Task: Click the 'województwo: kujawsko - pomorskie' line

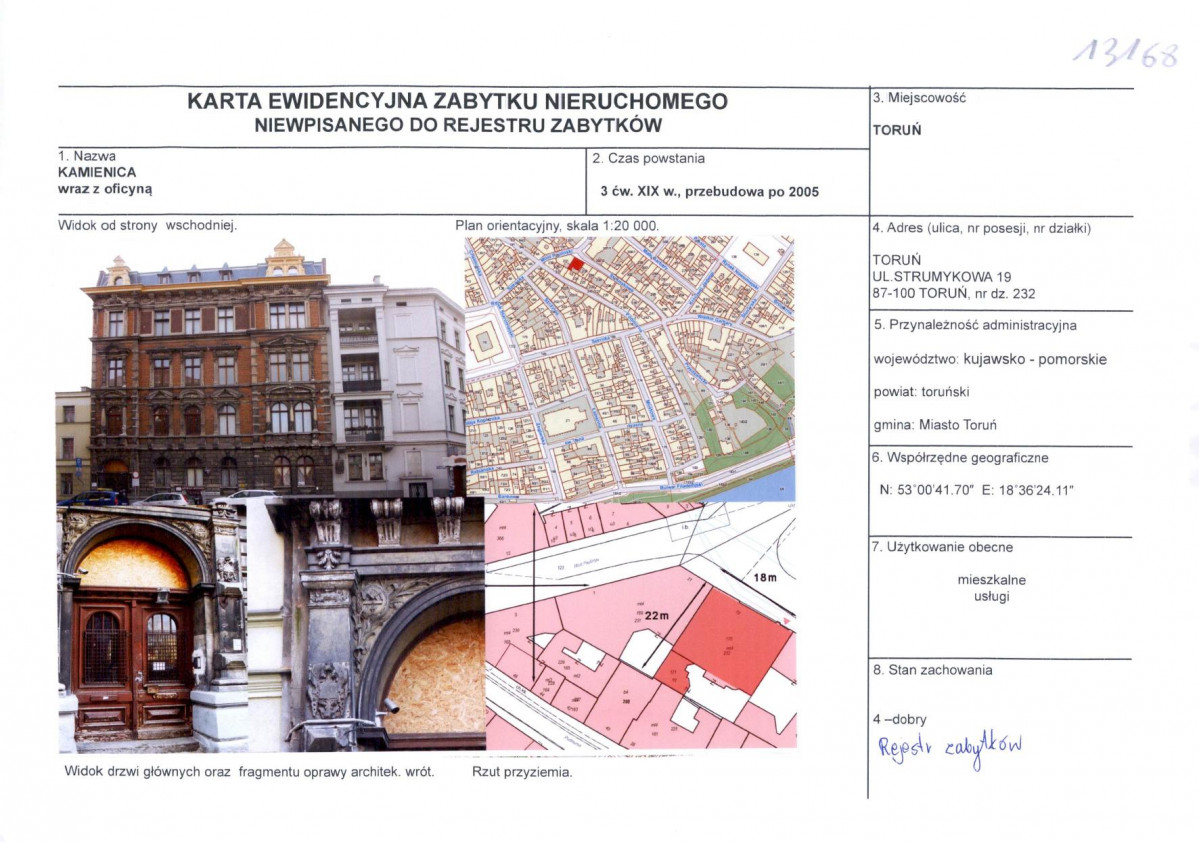Action: tap(990, 360)
